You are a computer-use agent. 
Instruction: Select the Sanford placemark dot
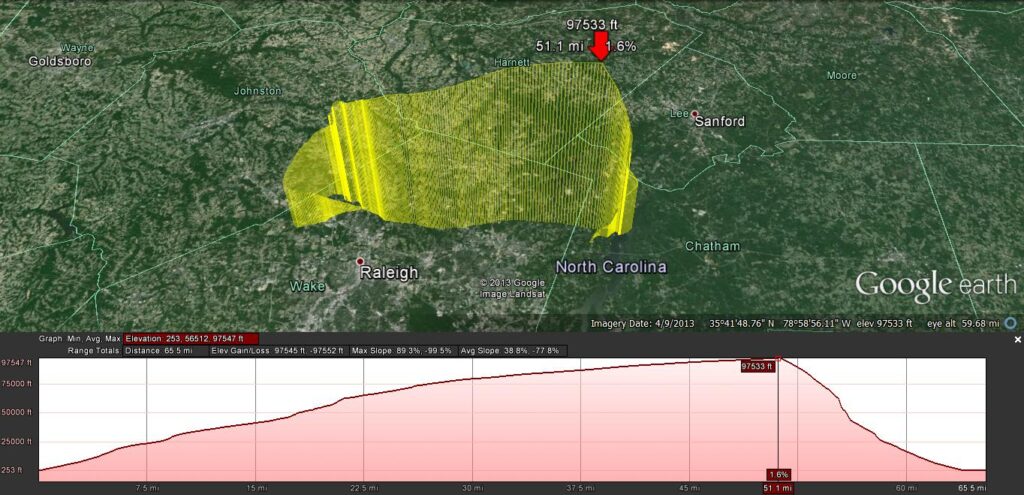tap(695, 114)
